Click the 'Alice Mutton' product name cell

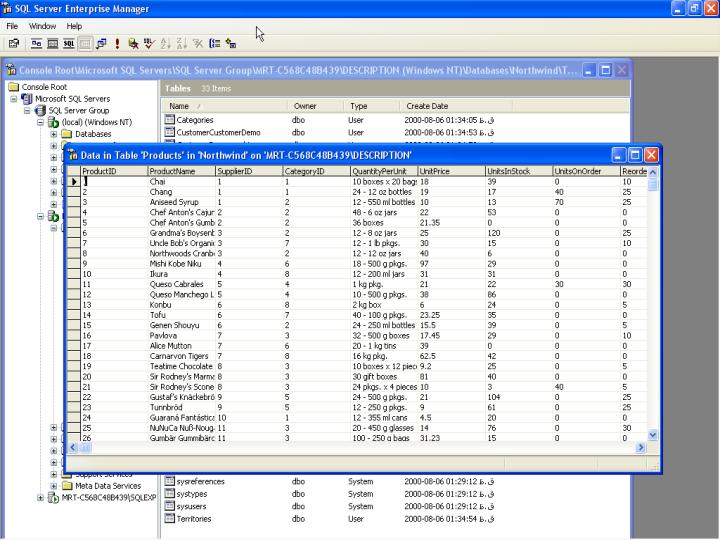pyautogui.click(x=181, y=346)
